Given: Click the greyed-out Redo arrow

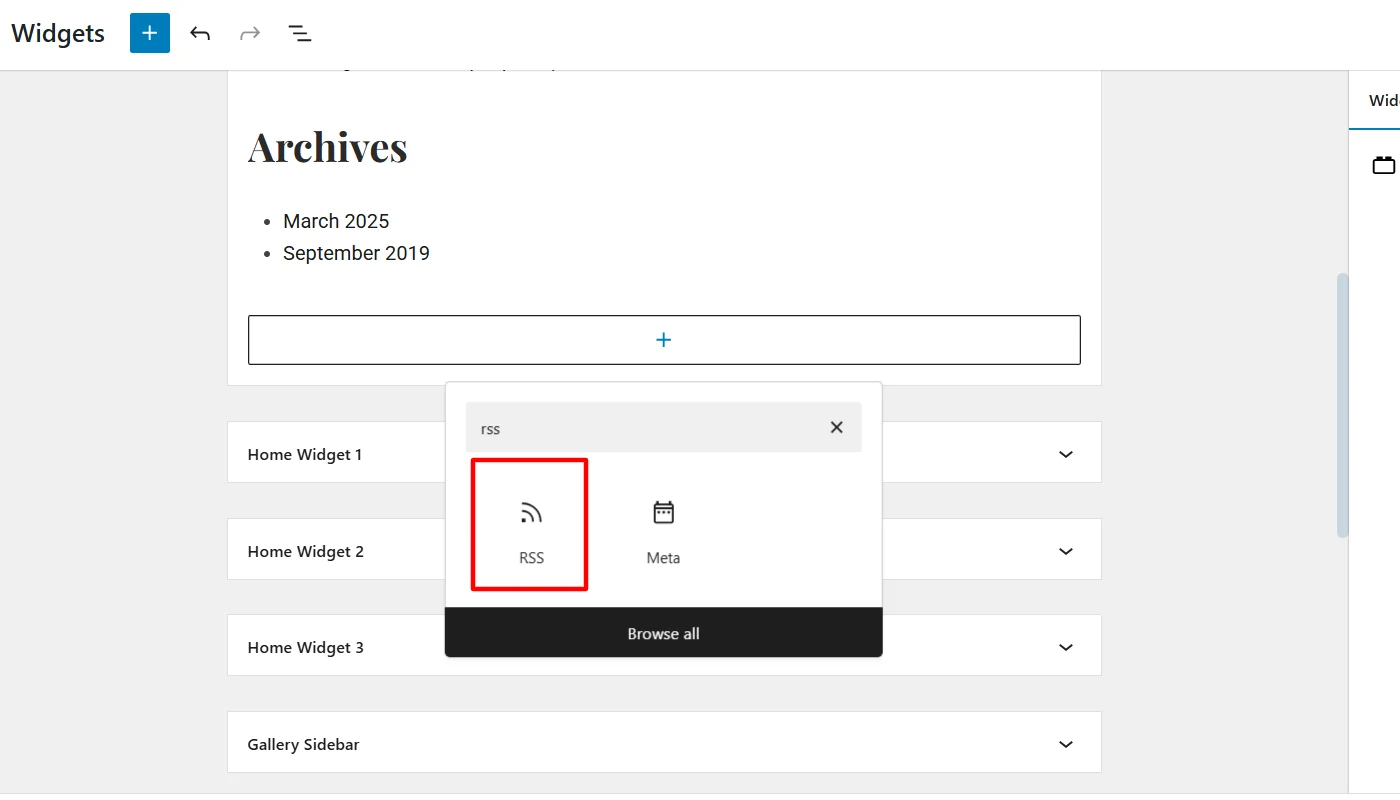Looking at the screenshot, I should point(250,33).
